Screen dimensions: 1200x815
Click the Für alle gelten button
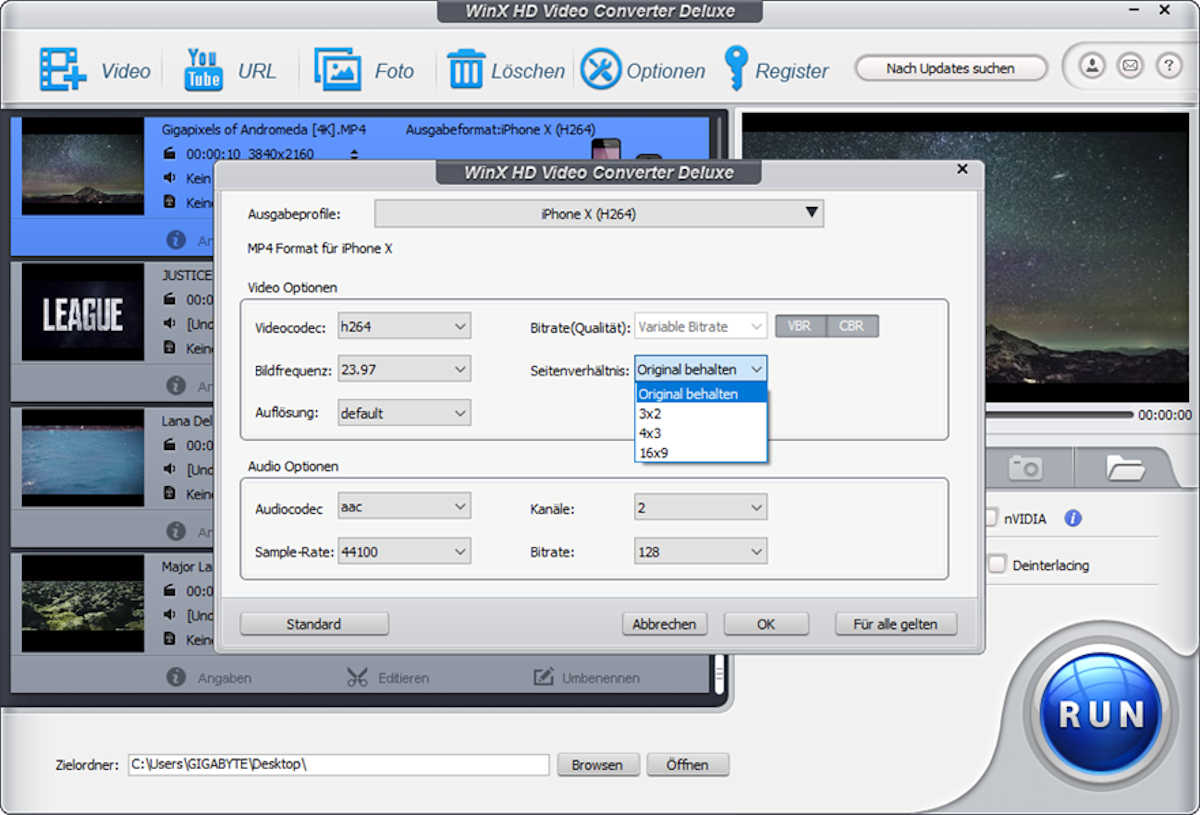895,624
